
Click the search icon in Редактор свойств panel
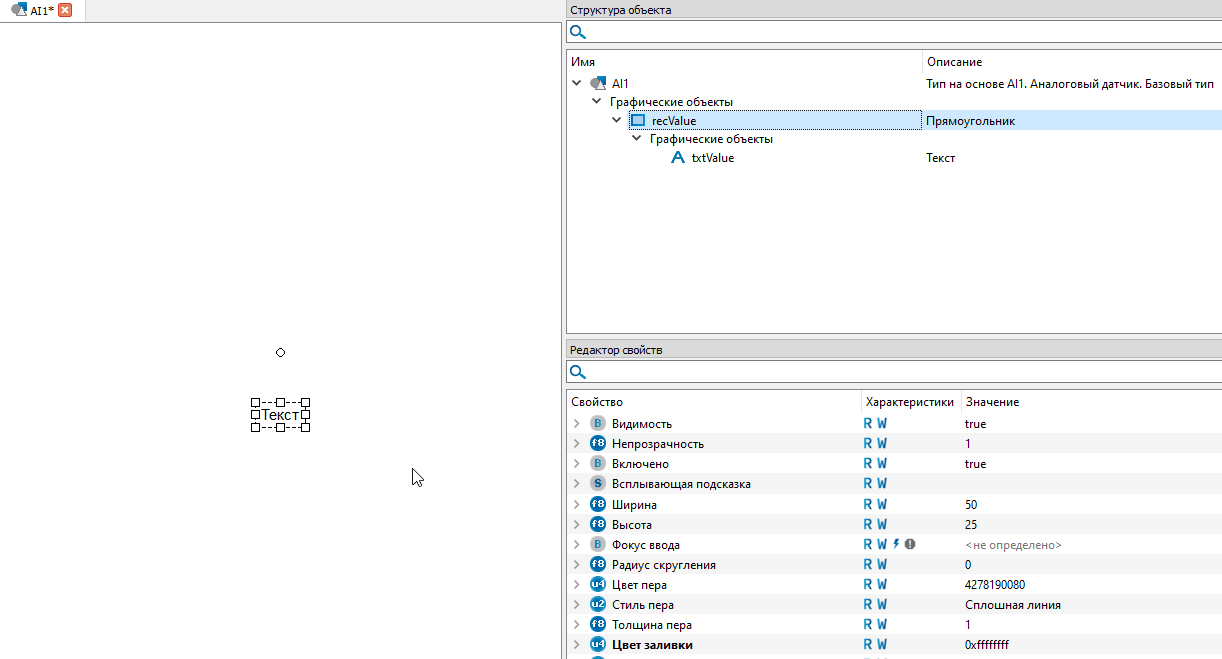[577, 372]
